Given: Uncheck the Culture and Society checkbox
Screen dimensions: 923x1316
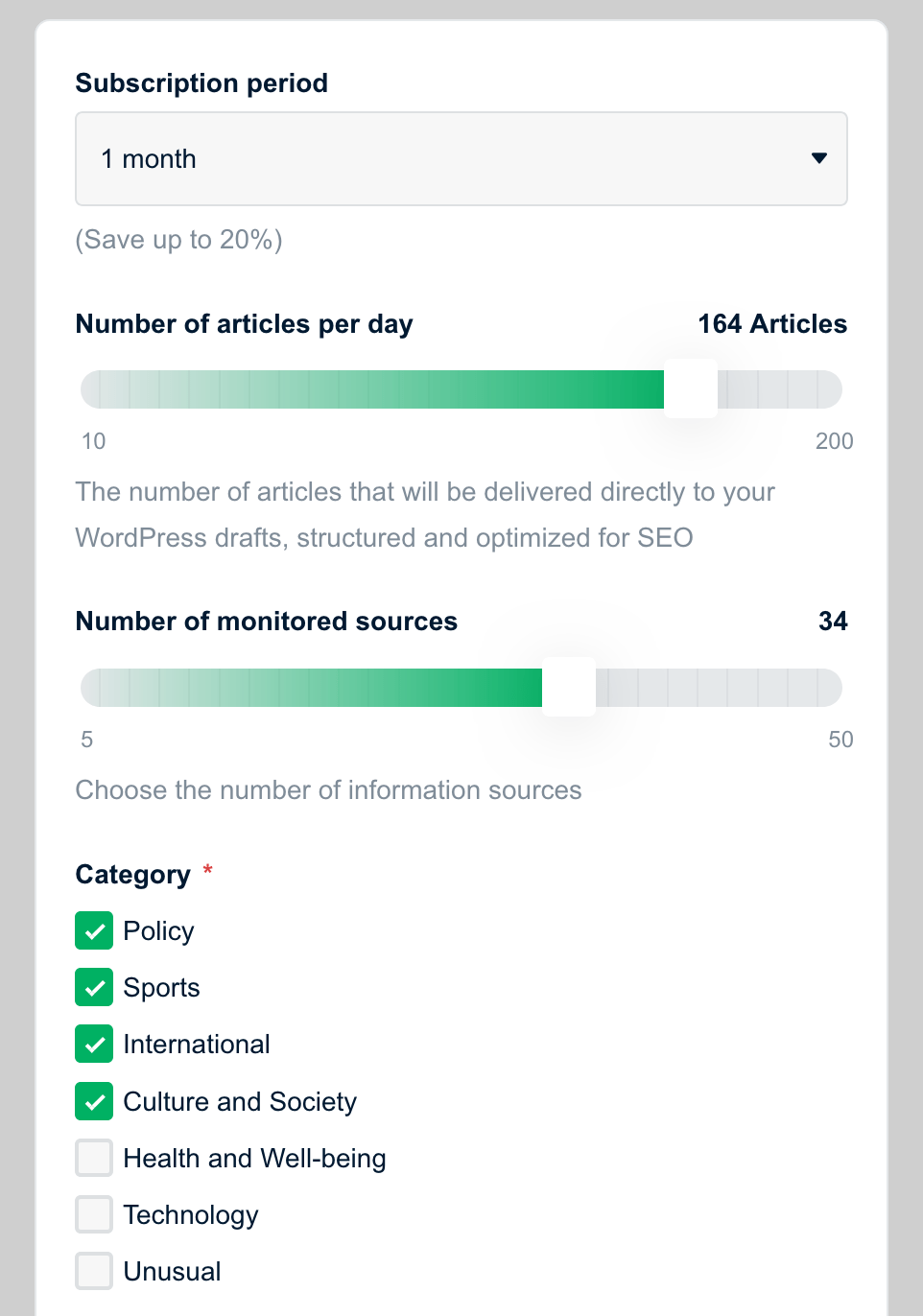Looking at the screenshot, I should (94, 1101).
